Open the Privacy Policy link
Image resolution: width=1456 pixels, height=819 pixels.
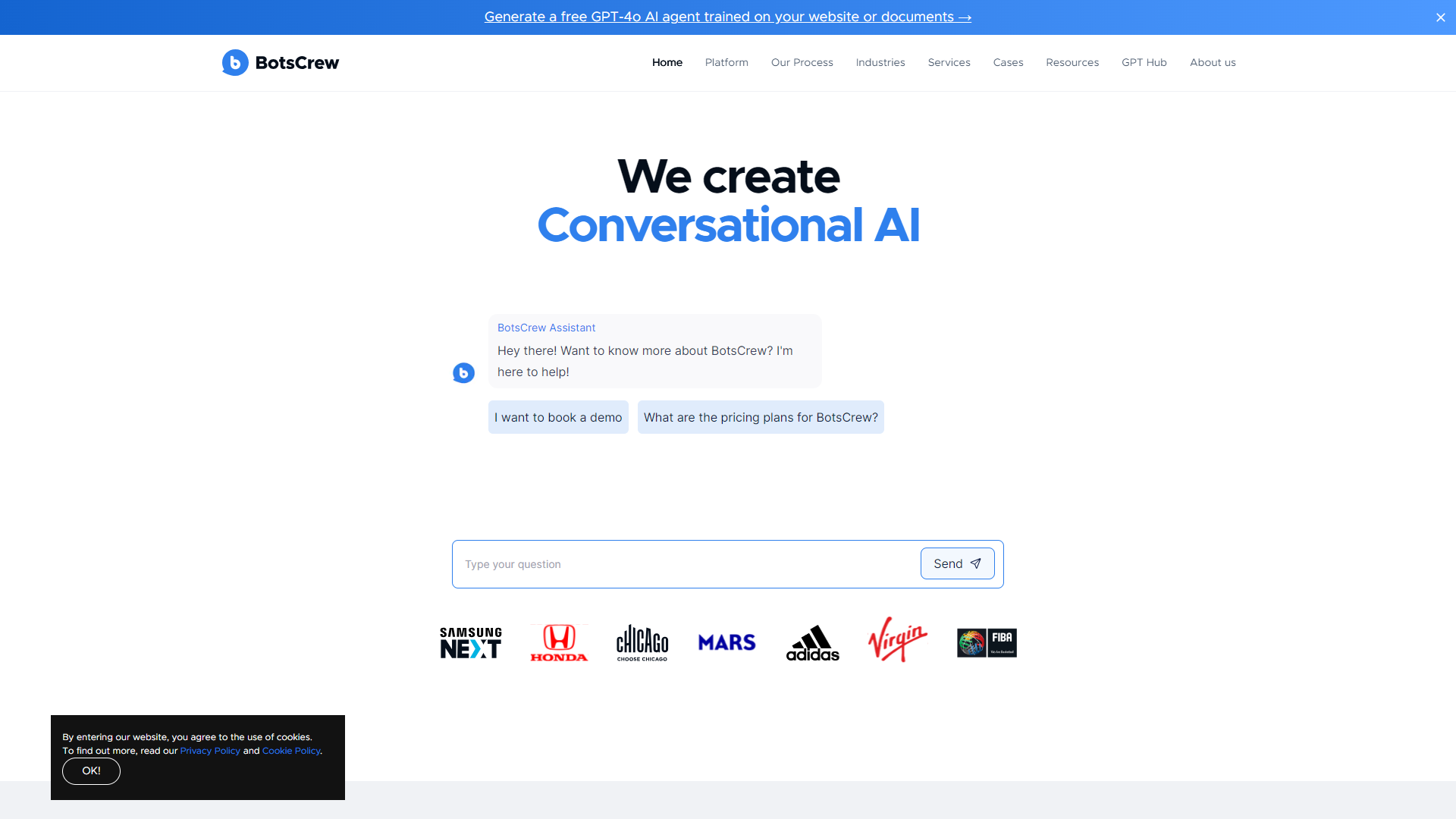click(210, 751)
